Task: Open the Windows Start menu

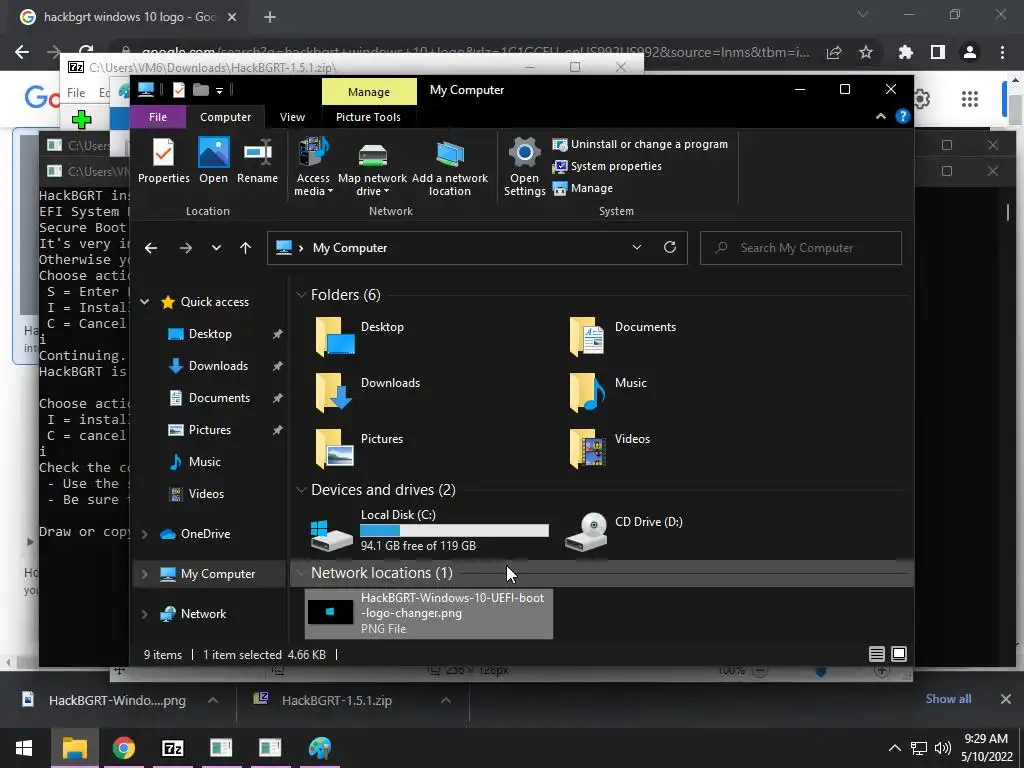Action: pos(24,748)
